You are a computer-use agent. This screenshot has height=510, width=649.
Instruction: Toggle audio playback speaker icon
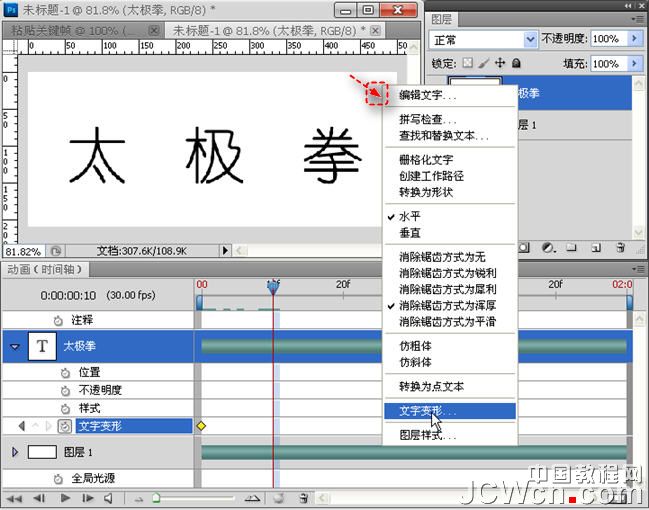pos(109,498)
